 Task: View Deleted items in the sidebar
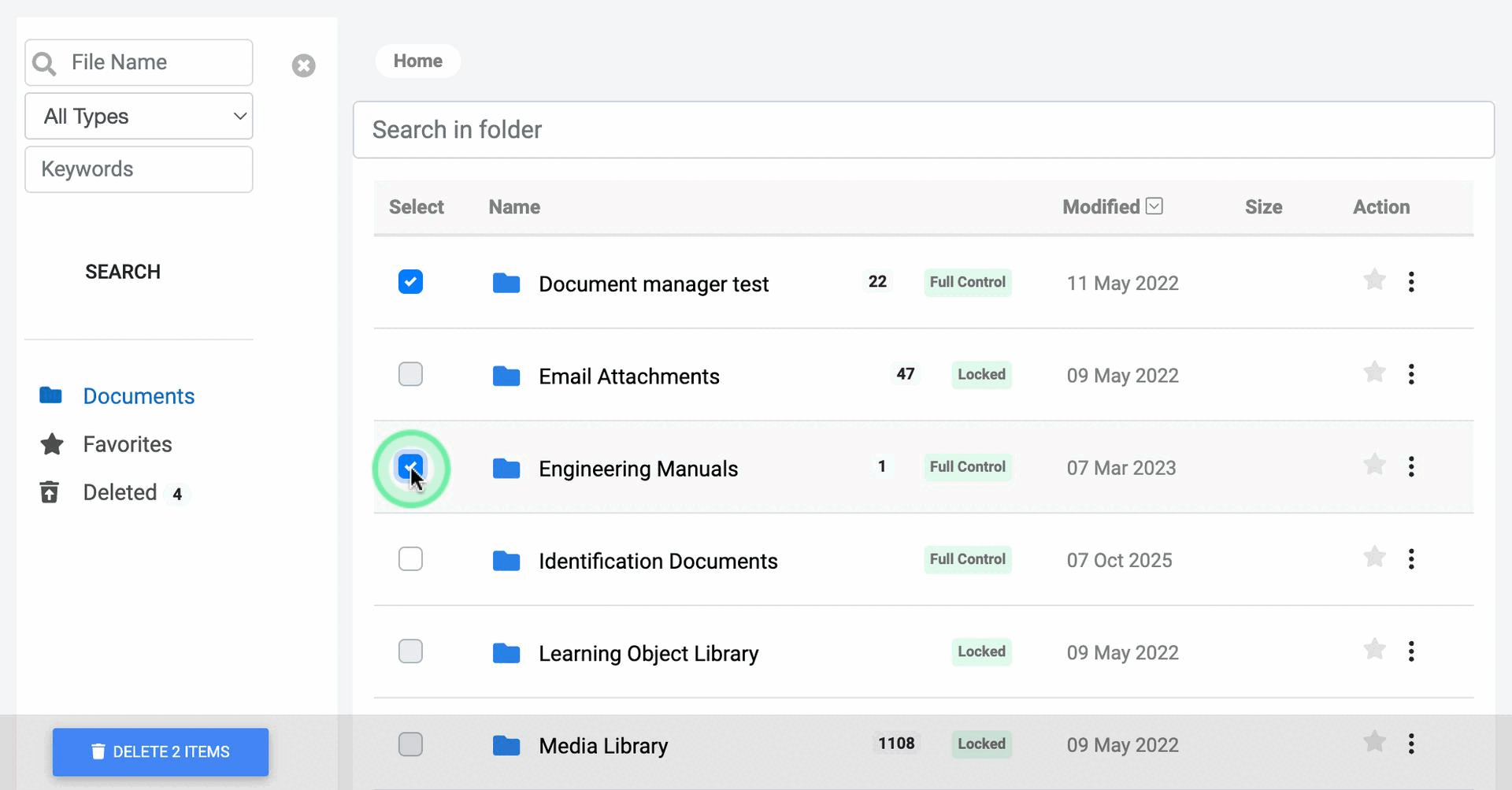point(120,492)
